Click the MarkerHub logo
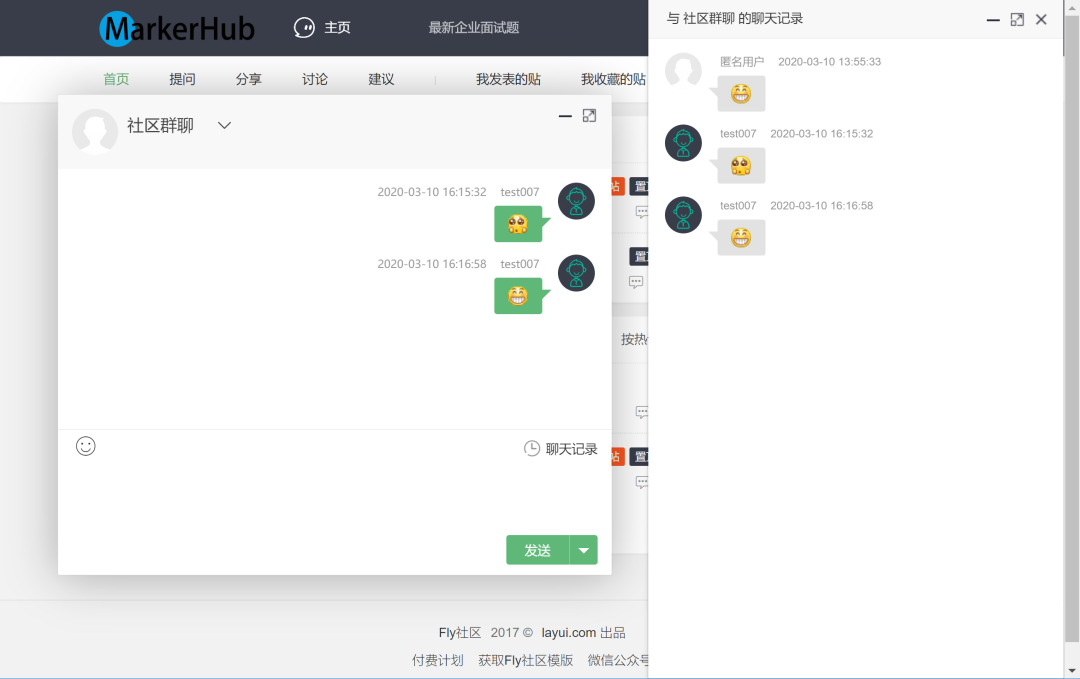This screenshot has height=679, width=1080. [177, 28]
